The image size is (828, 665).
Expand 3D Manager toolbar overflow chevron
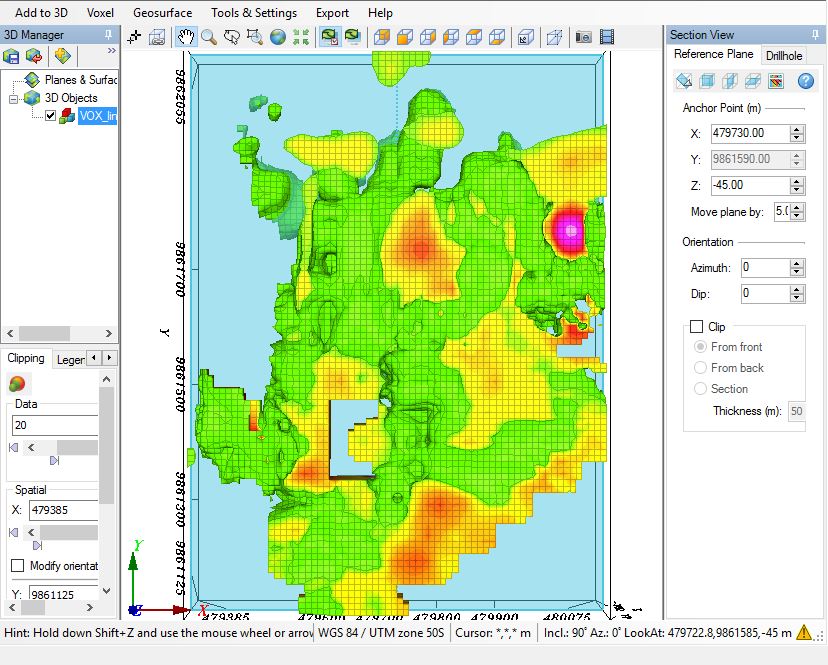click(x=111, y=51)
